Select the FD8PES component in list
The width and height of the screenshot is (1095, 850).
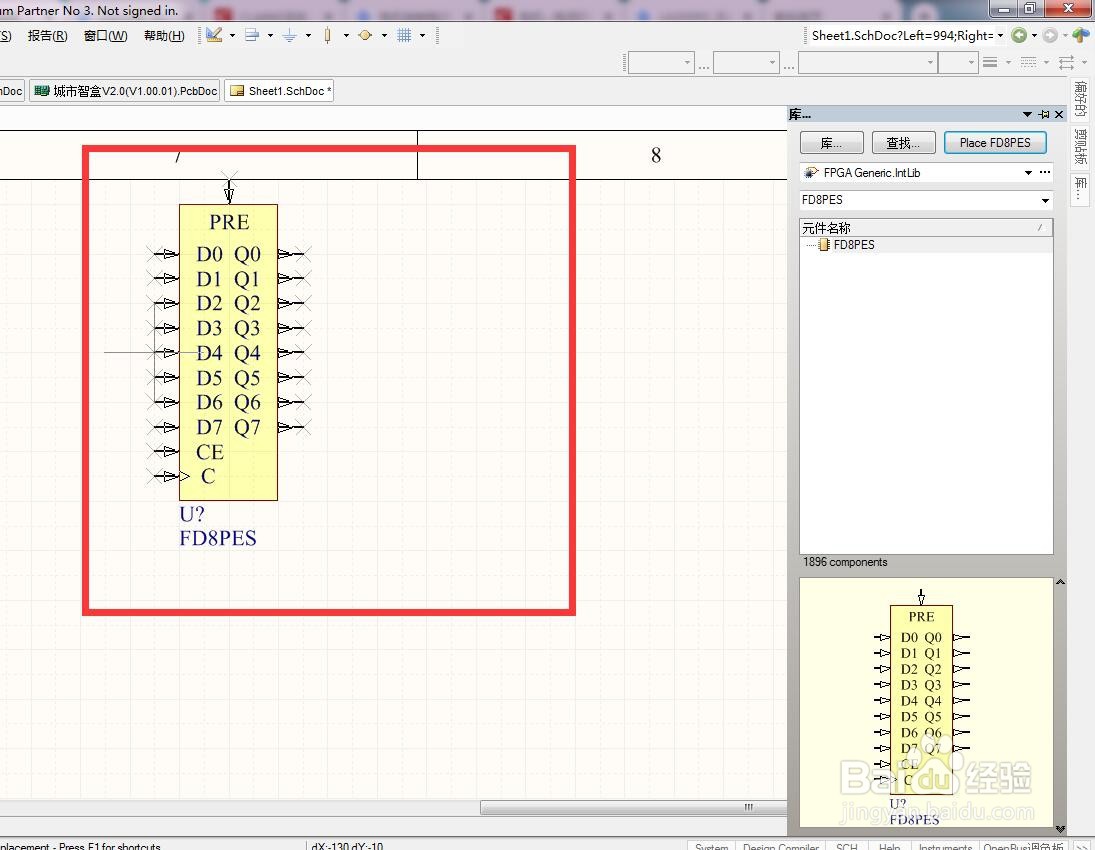point(853,244)
